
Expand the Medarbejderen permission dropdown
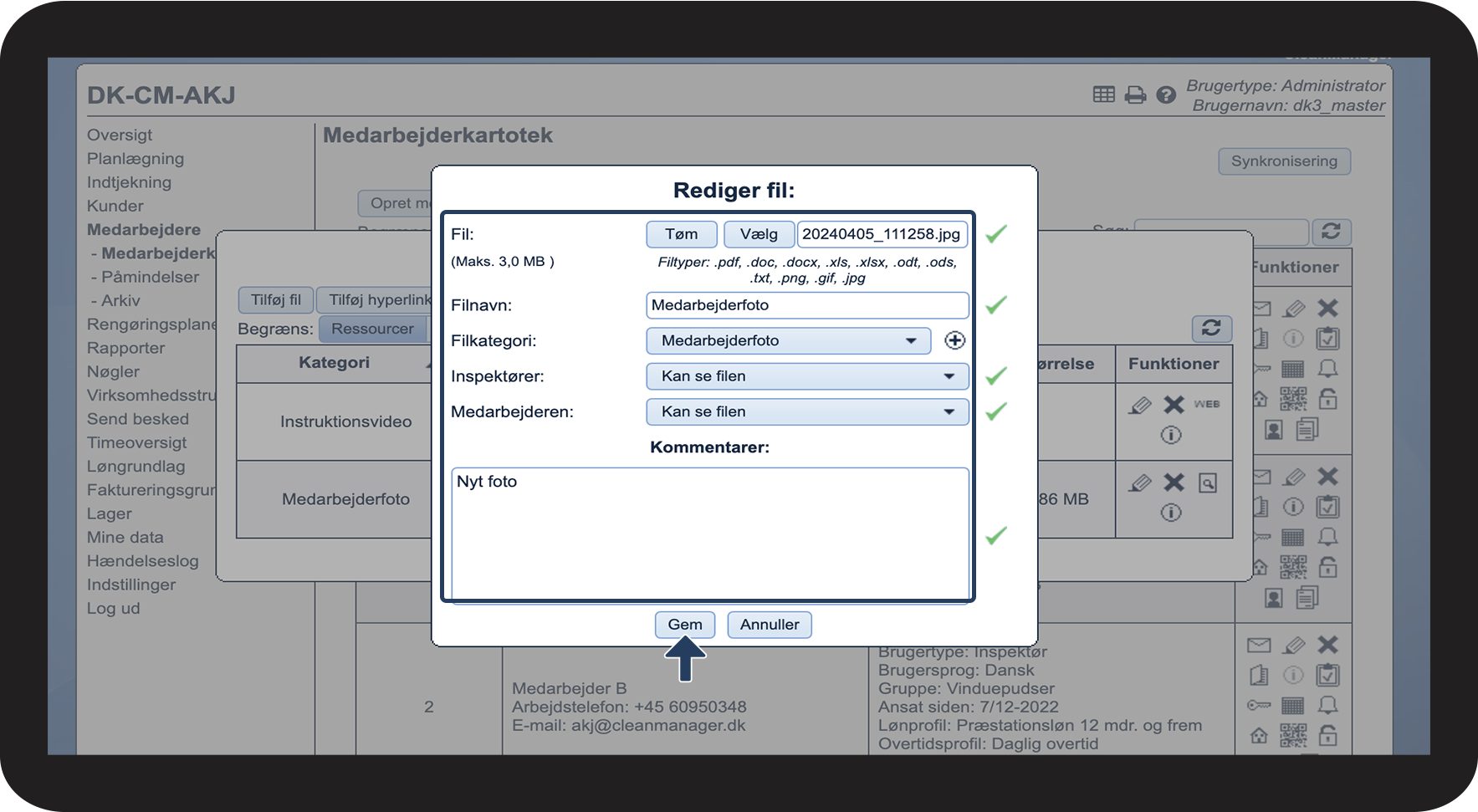pos(808,411)
